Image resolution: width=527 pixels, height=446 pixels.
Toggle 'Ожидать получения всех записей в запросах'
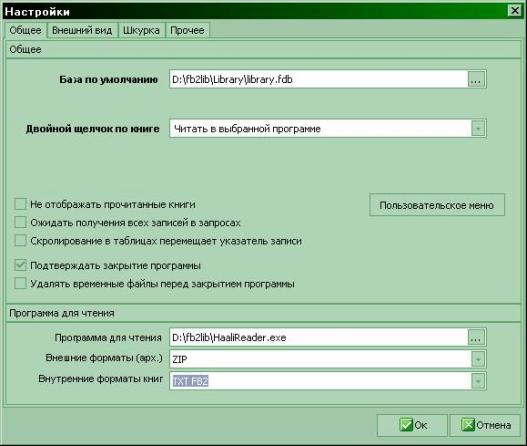pyautogui.click(x=20, y=222)
